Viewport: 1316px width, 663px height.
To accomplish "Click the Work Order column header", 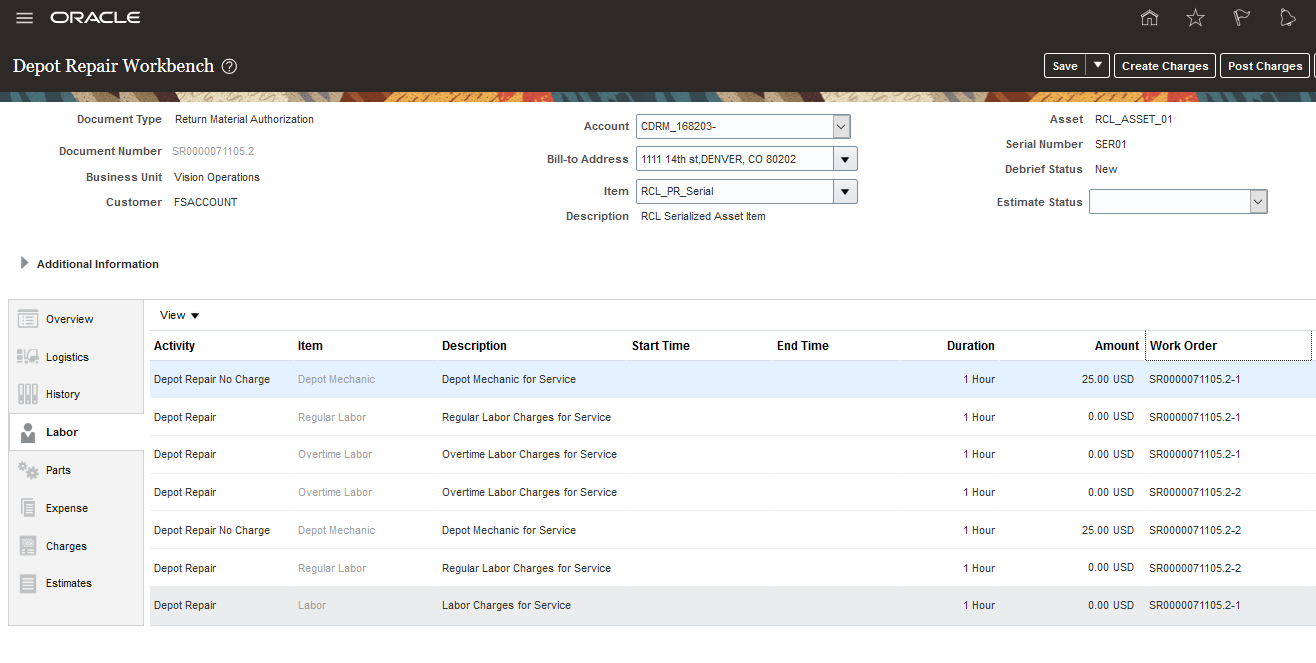I will point(1184,346).
